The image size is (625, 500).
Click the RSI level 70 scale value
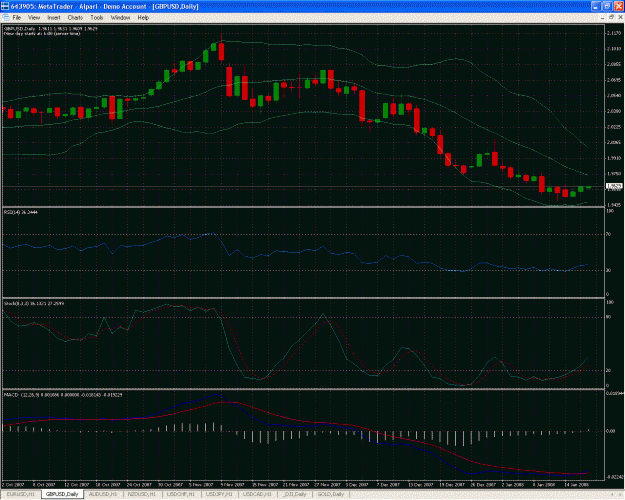point(609,234)
